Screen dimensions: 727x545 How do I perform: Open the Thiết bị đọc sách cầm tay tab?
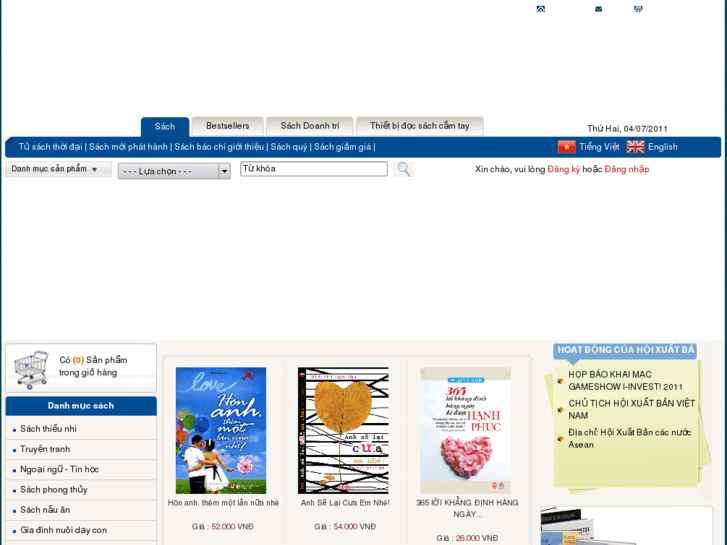click(420, 126)
